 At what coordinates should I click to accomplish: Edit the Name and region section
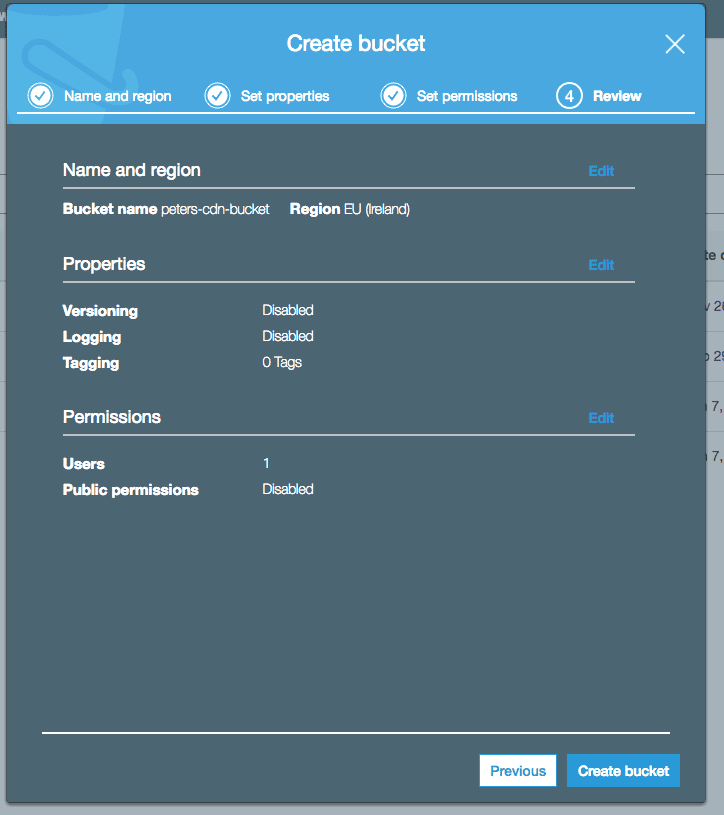pyautogui.click(x=601, y=171)
